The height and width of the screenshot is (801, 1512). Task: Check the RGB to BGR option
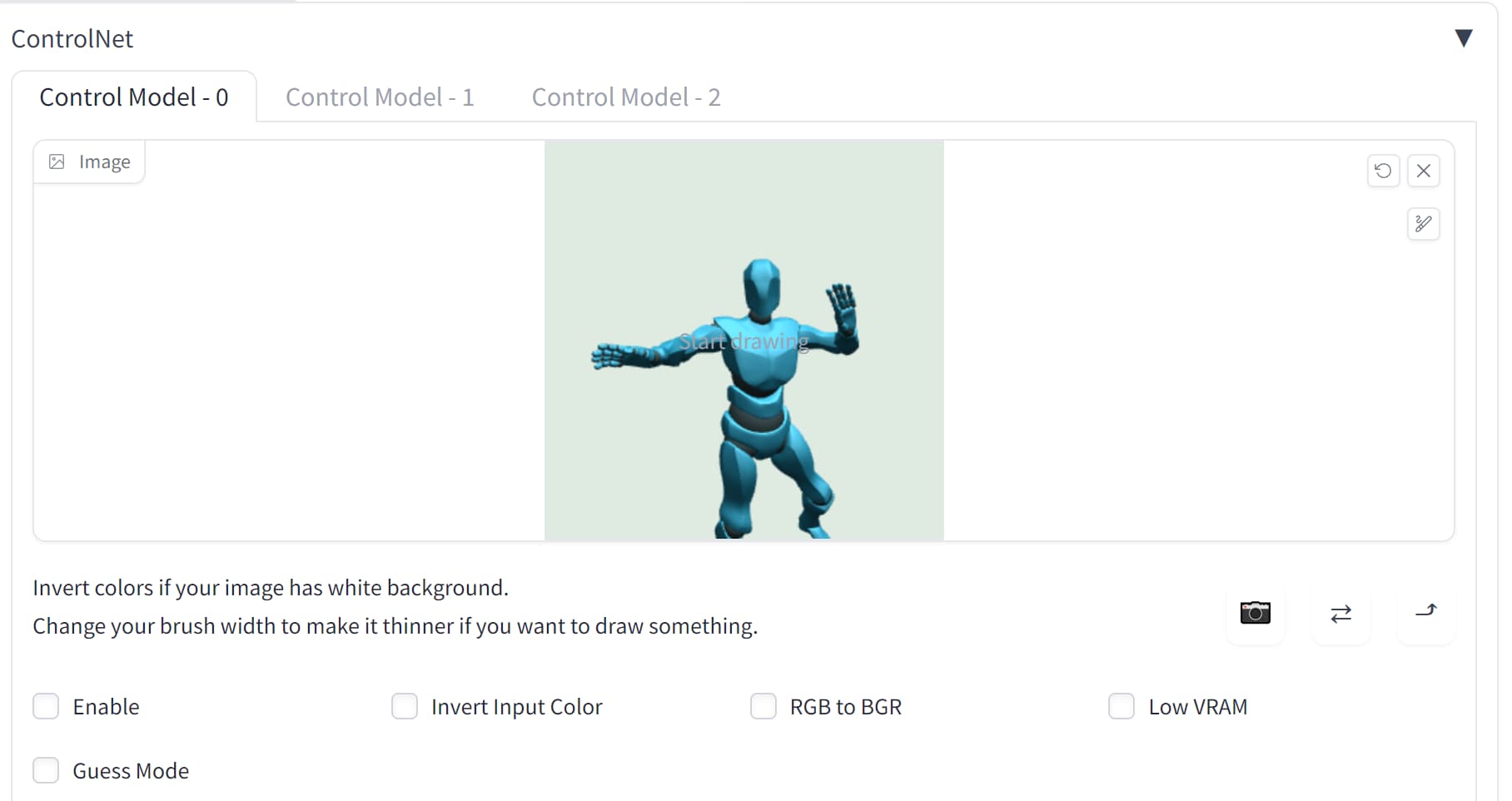(x=763, y=706)
